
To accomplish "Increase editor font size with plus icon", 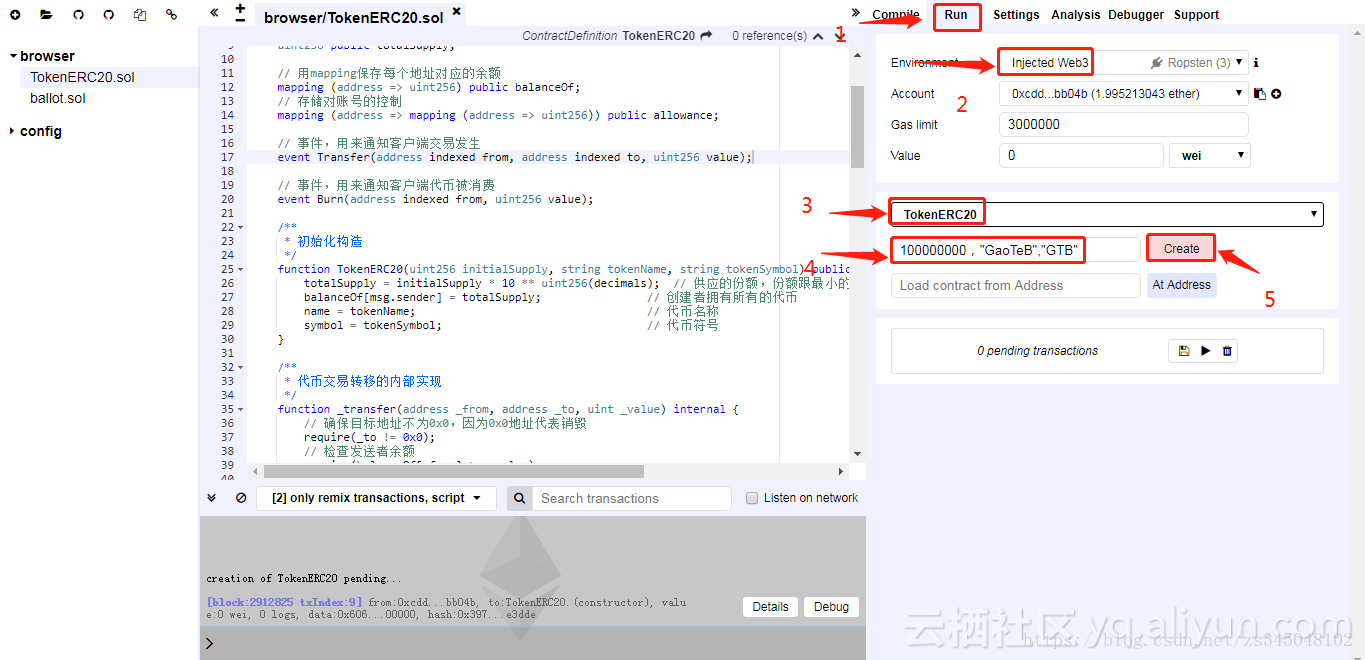I will click(x=240, y=7).
